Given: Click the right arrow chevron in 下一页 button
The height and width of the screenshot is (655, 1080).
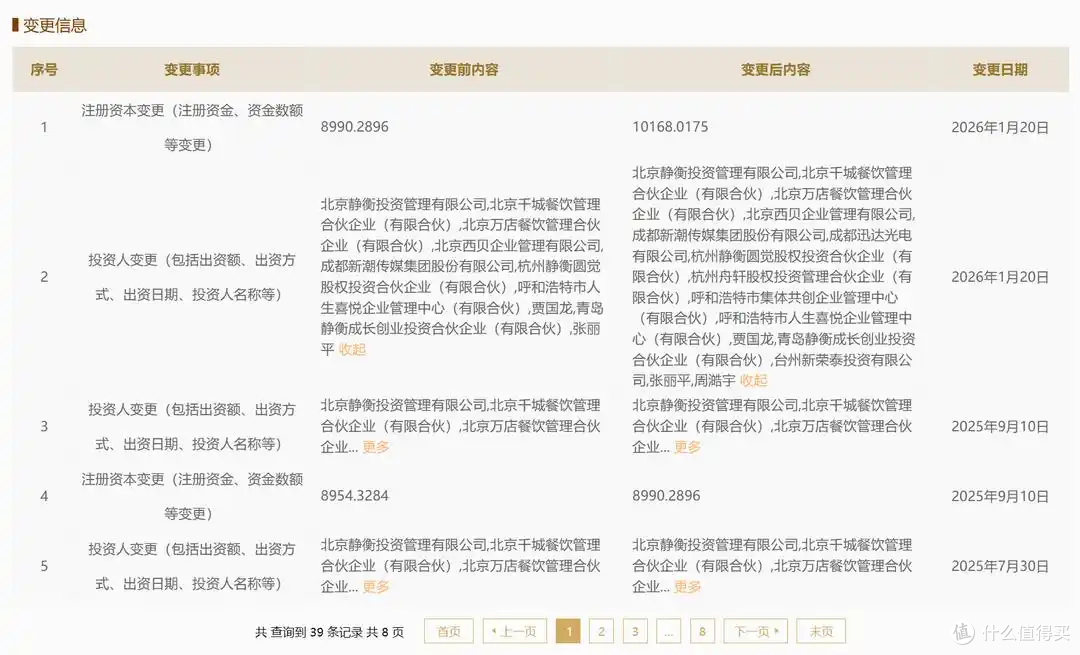Looking at the screenshot, I should click(778, 631).
